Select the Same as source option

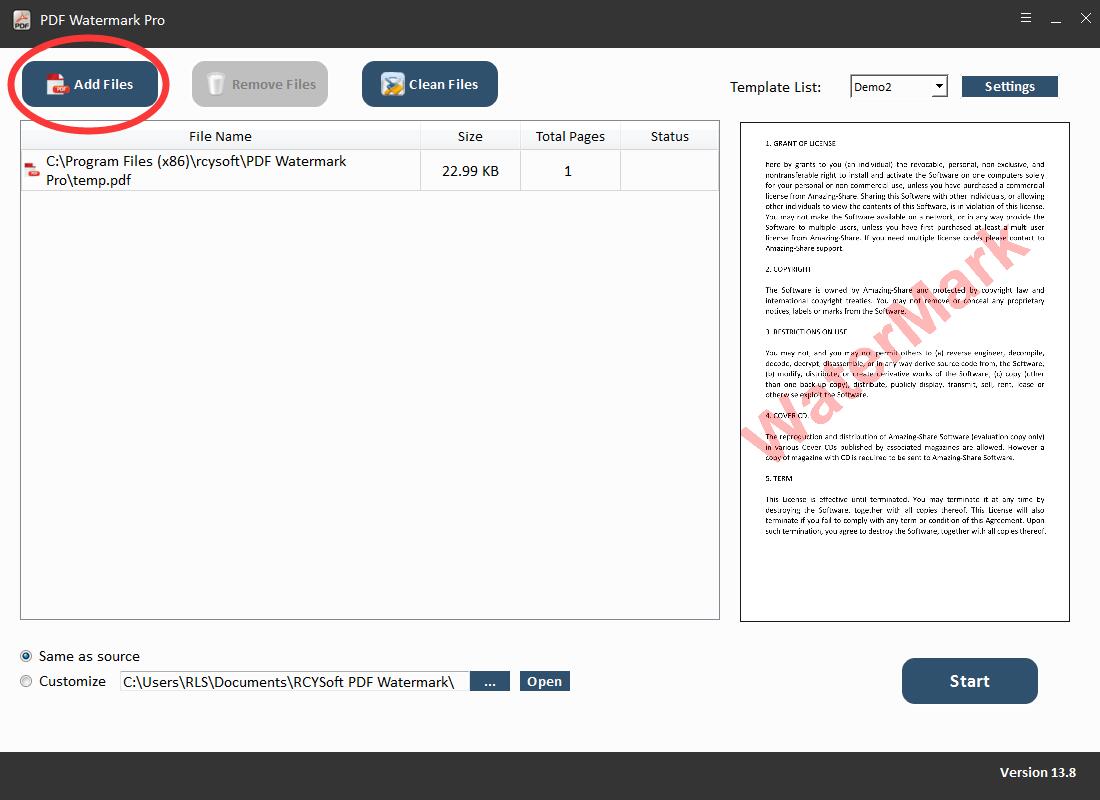pos(26,657)
